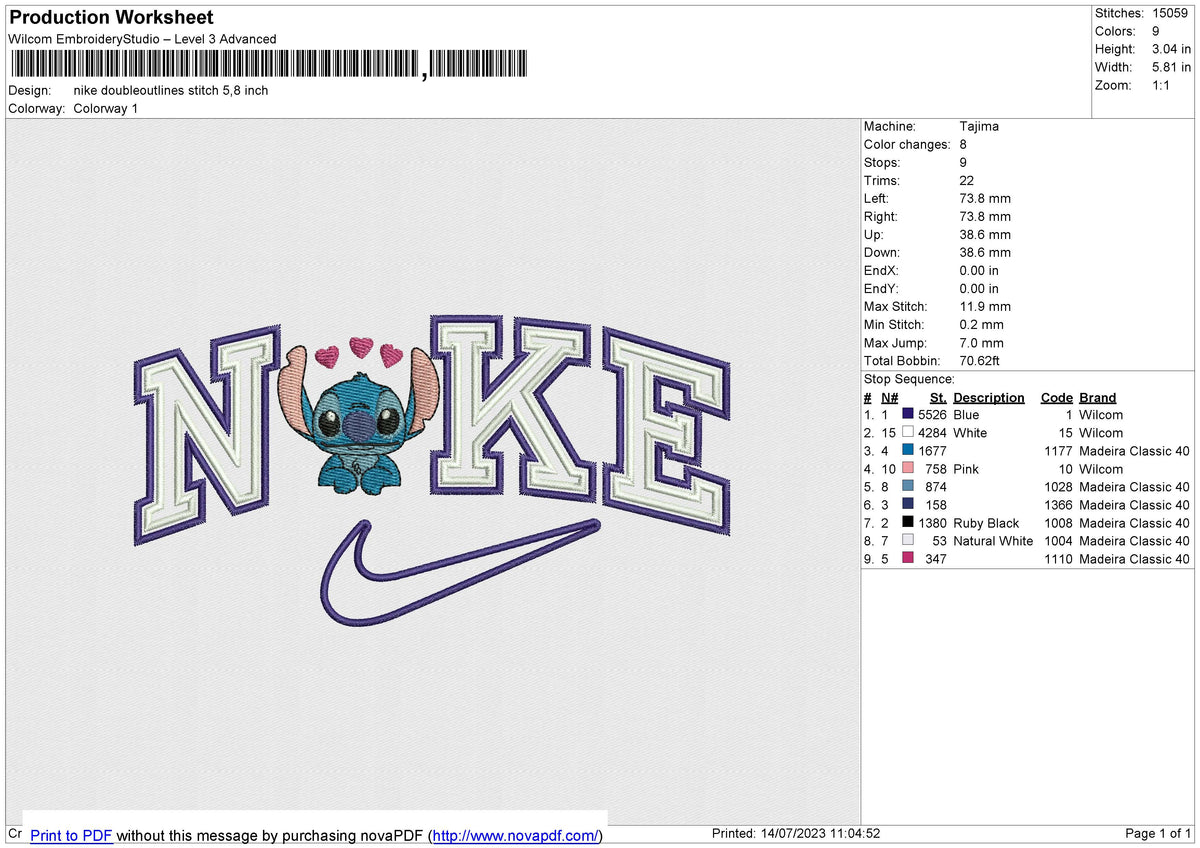Click the stop 9 magenta color swatch

click(x=908, y=558)
